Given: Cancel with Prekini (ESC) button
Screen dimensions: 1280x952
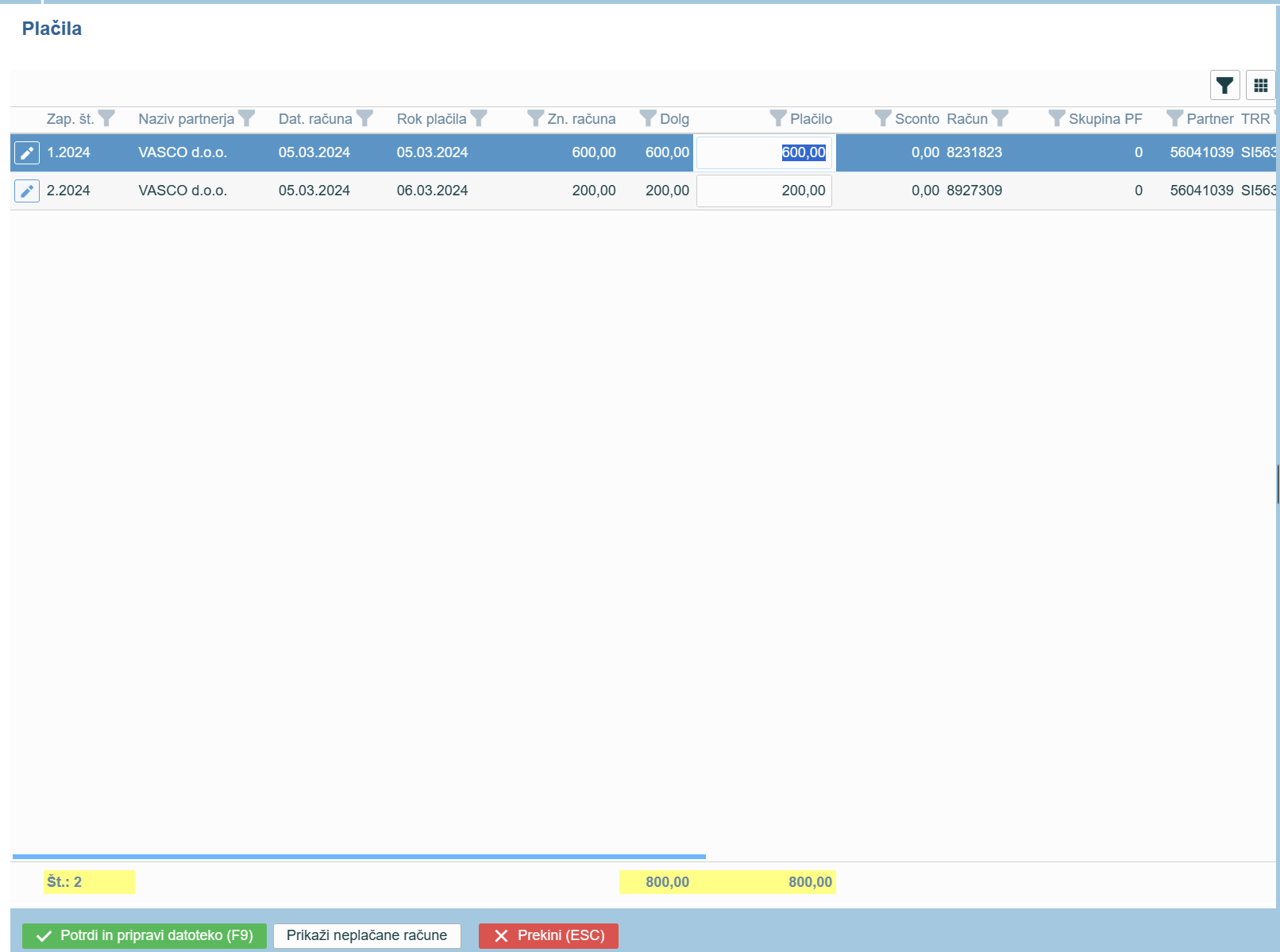Looking at the screenshot, I should [548, 935].
